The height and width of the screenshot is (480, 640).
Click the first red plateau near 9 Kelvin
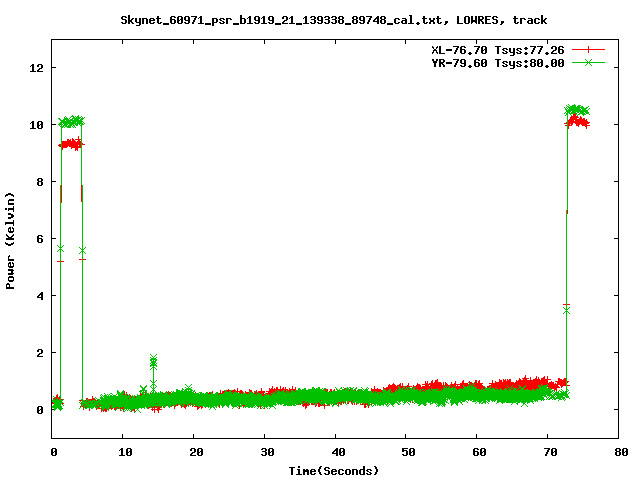point(71,144)
